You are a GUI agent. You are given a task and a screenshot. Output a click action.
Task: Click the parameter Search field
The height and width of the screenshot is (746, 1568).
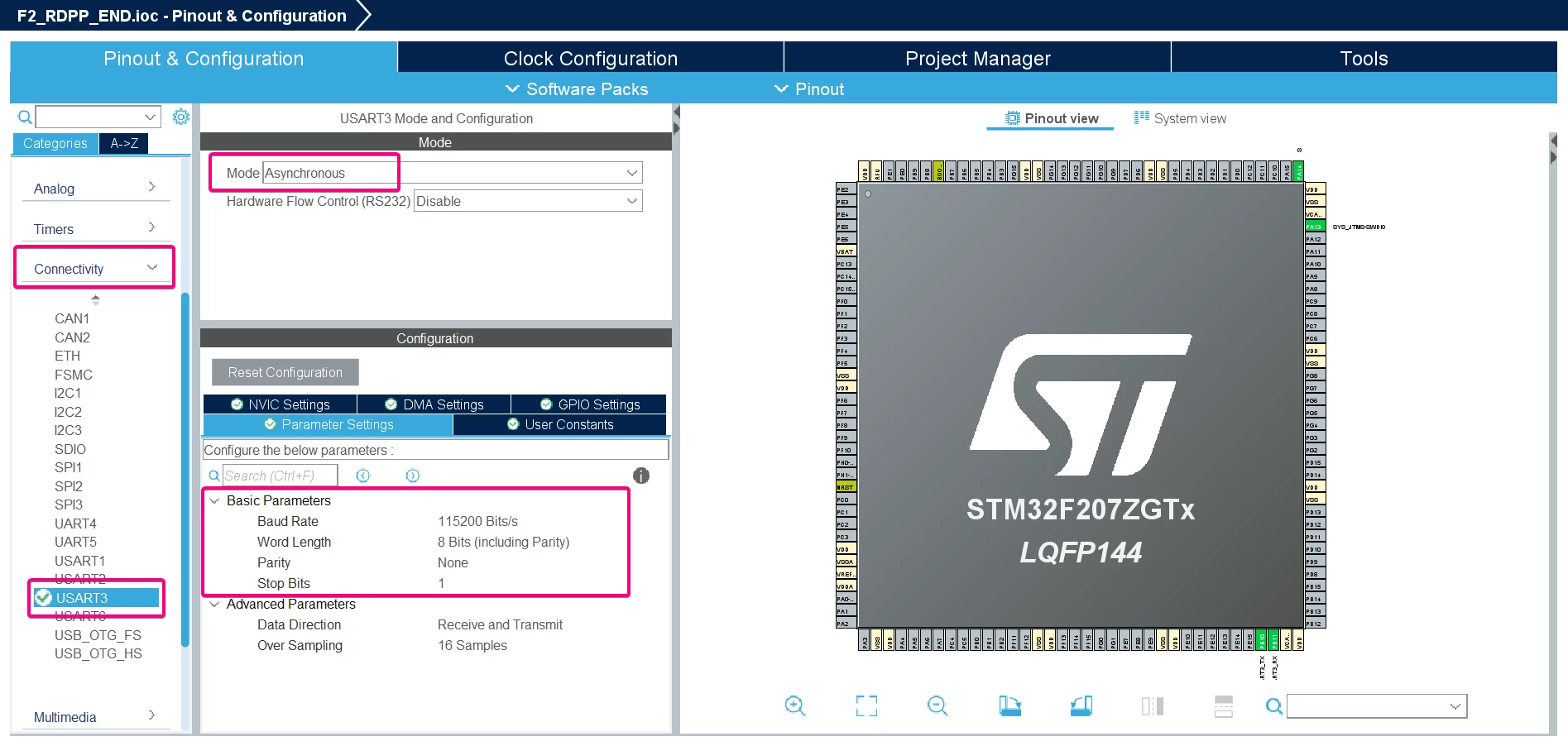point(280,476)
